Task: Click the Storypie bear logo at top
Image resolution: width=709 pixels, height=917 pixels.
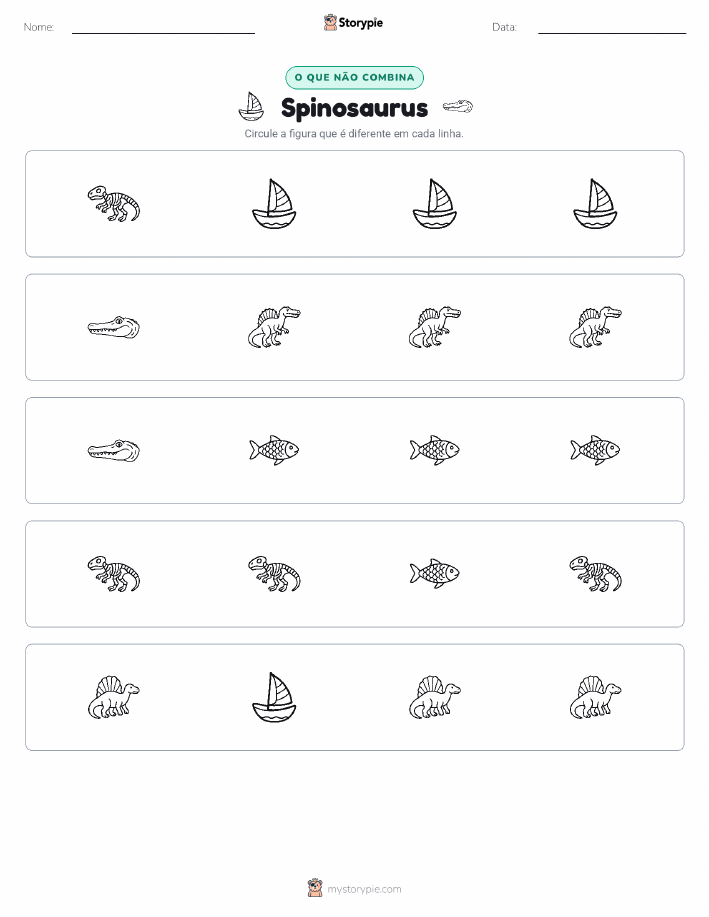Action: (x=330, y=22)
